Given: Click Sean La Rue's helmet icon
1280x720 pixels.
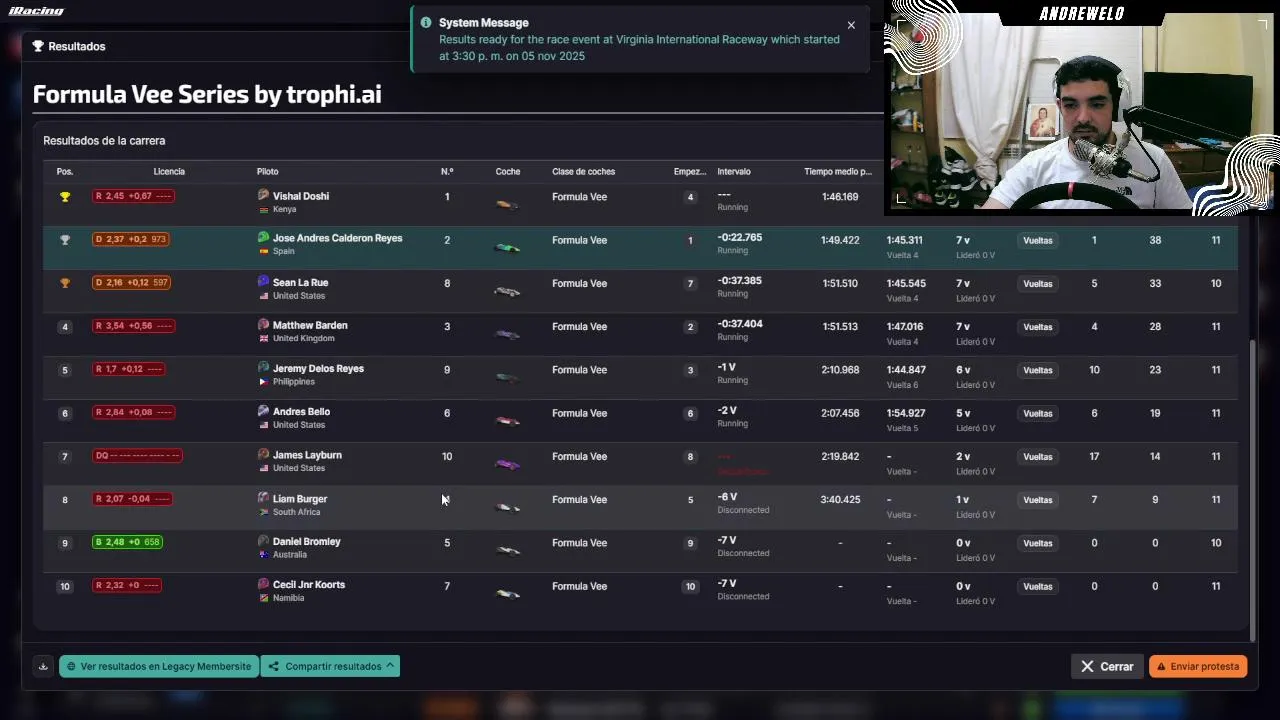Looking at the screenshot, I should pos(263,282).
